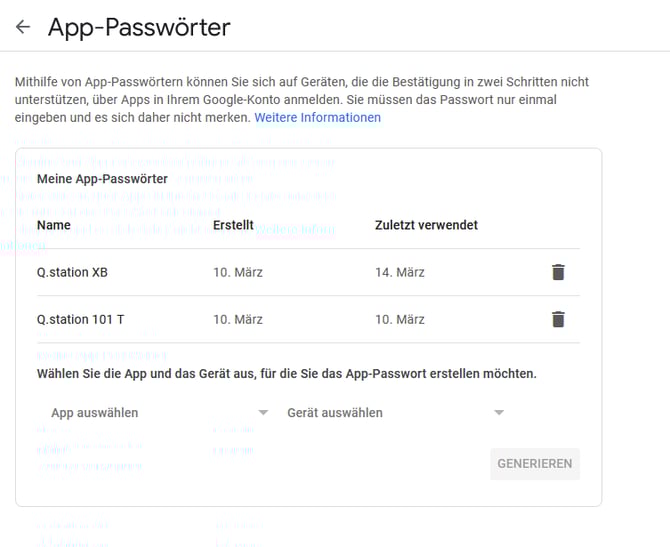Click the Zuletzt verwendet column header
Screen dimensions: 670x547
click(x=426, y=225)
